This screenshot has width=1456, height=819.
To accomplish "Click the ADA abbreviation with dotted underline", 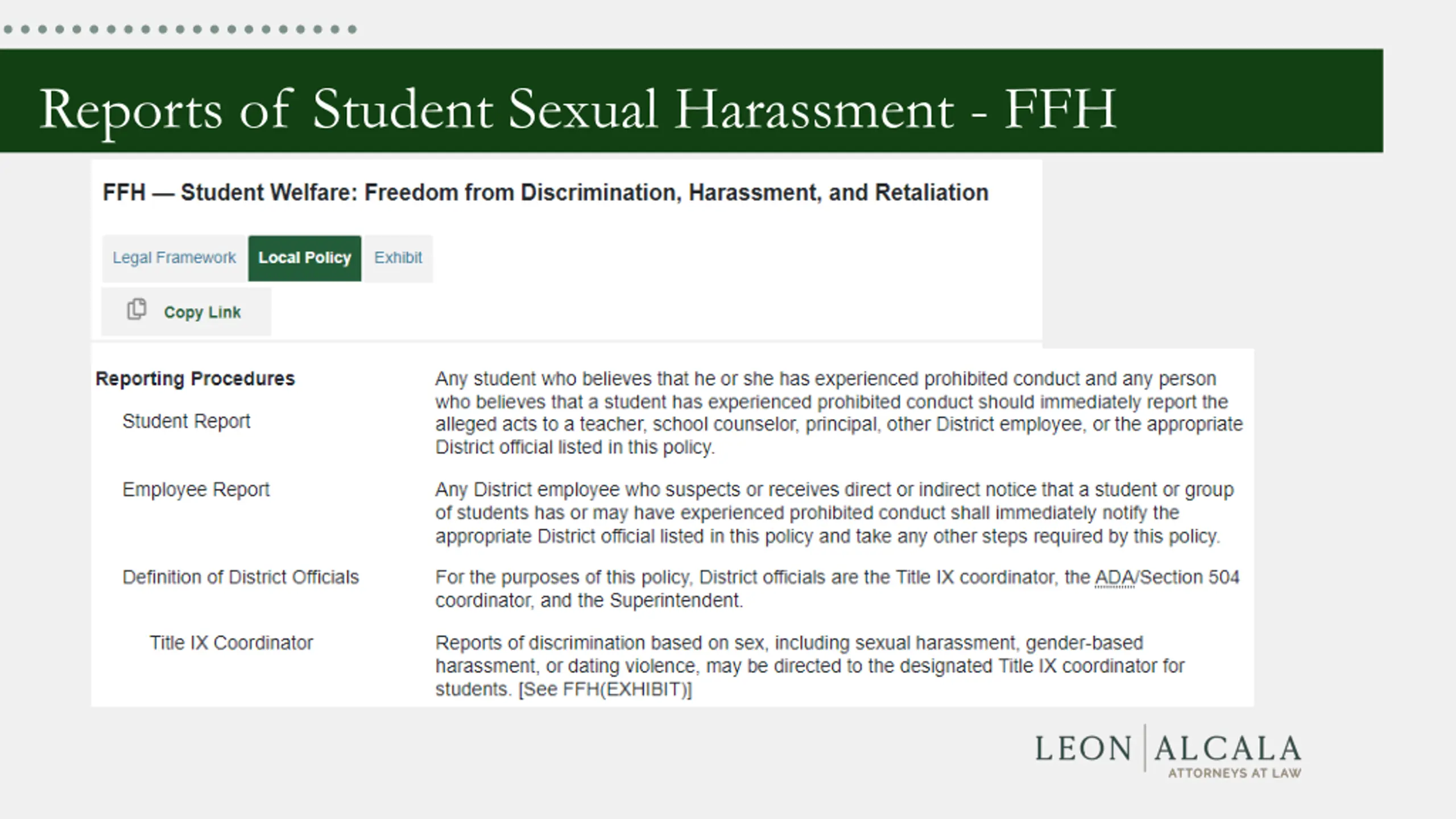I will coord(1114,578).
